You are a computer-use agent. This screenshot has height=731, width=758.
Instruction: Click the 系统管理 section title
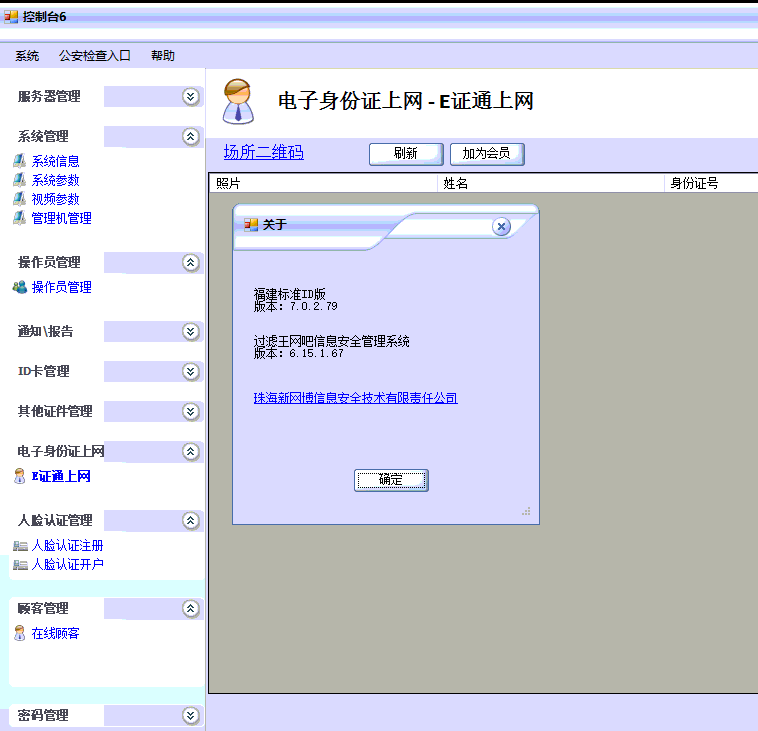click(x=43, y=136)
